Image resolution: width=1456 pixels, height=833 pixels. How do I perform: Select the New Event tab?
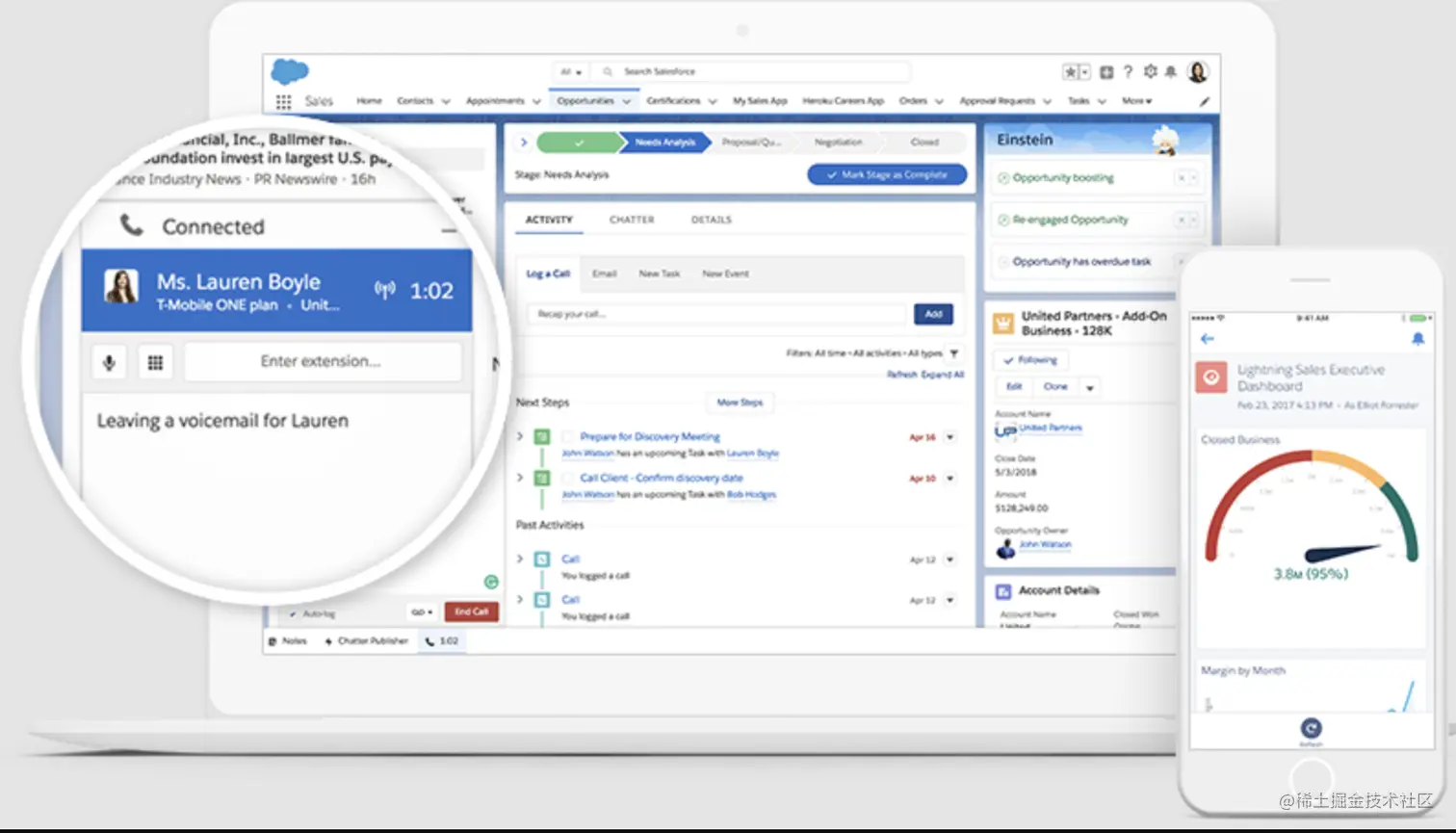[x=725, y=274]
